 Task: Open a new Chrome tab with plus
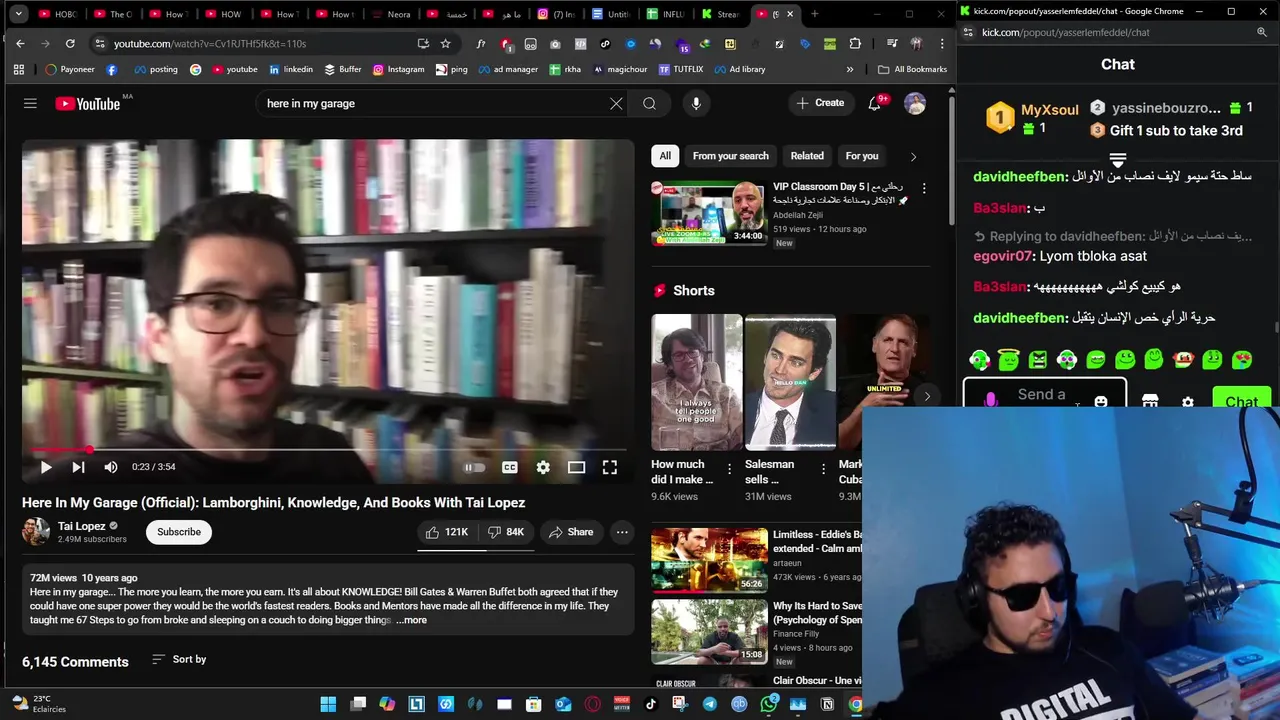[x=815, y=14]
